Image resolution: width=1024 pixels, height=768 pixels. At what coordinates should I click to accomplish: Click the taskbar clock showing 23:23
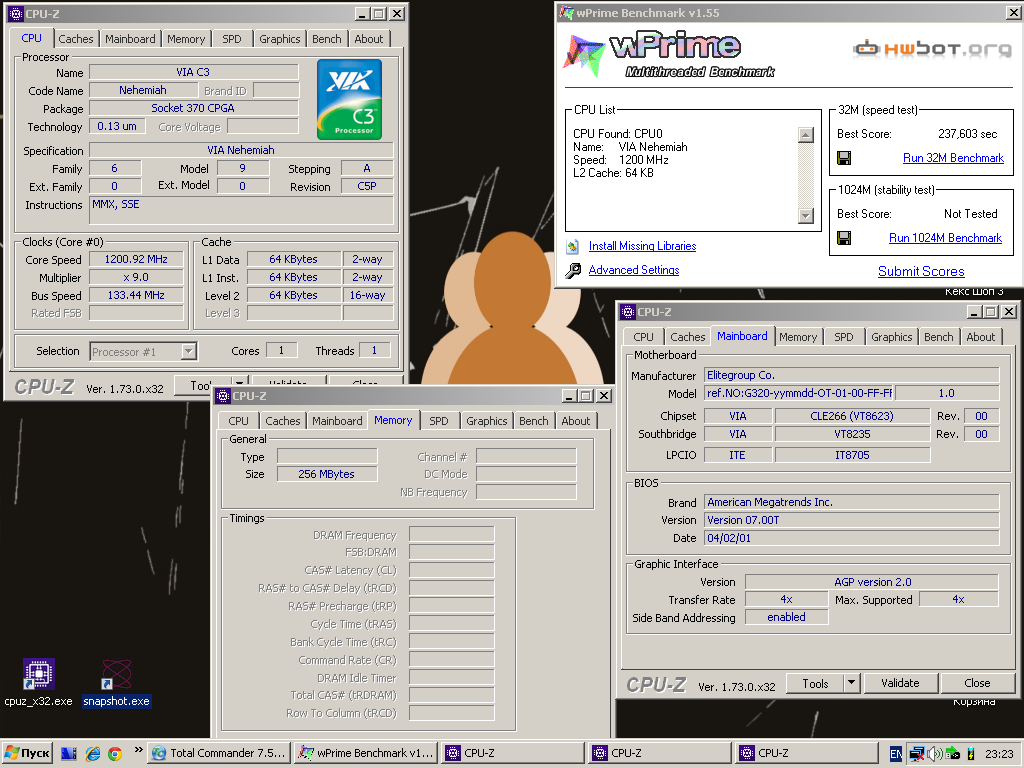click(999, 754)
